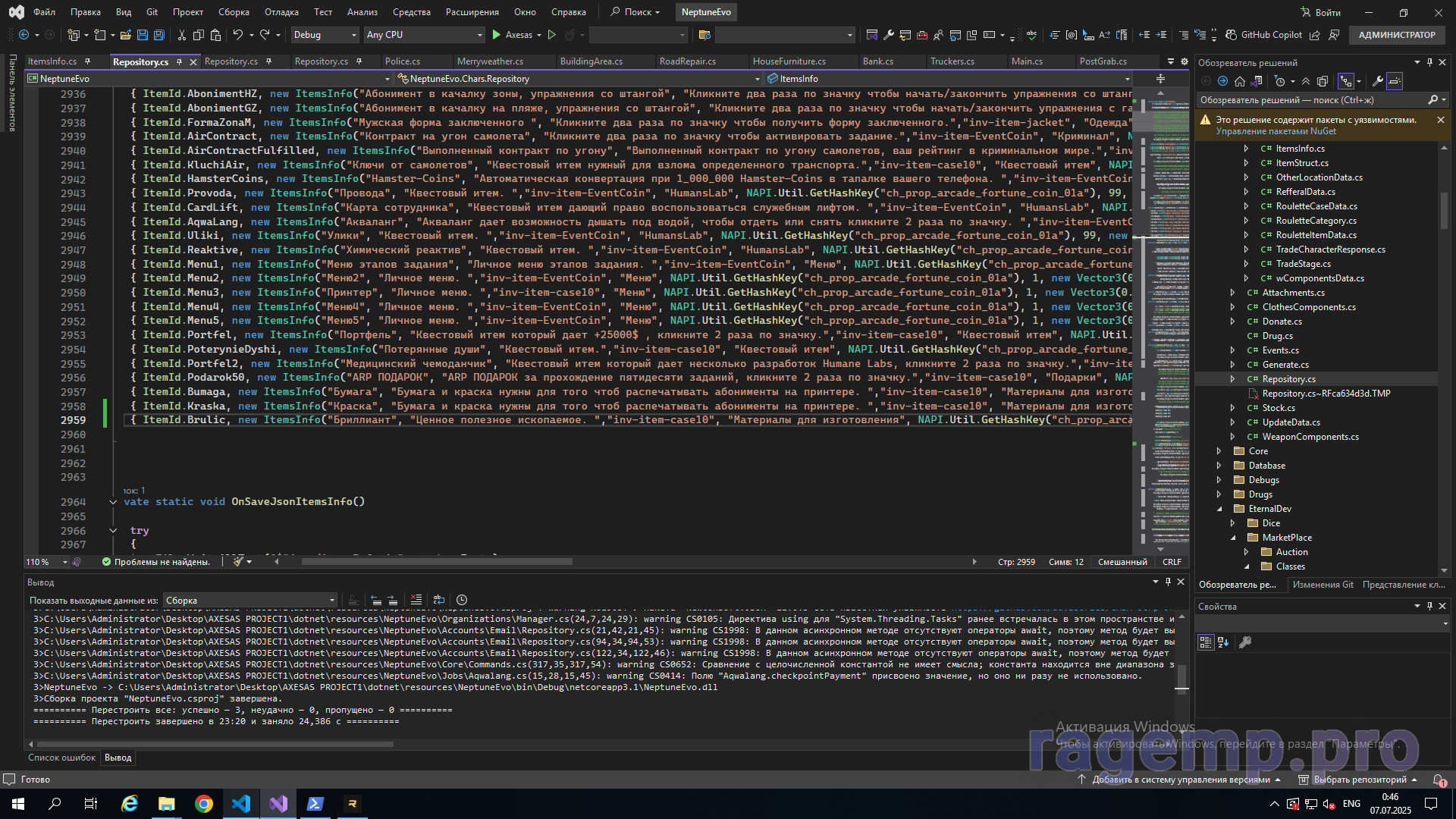Start without debugging outline play icon
Image resolution: width=1456 pixels, height=819 pixels.
tap(552, 35)
